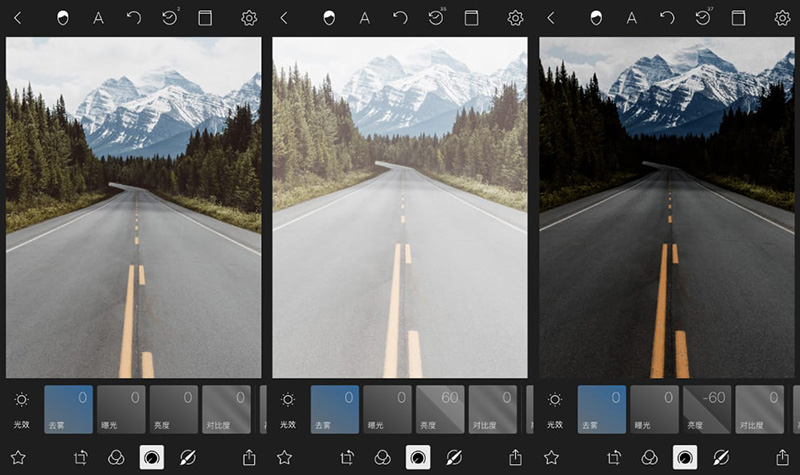Open history with badge 37
The width and height of the screenshot is (800, 475).
pos(703,18)
